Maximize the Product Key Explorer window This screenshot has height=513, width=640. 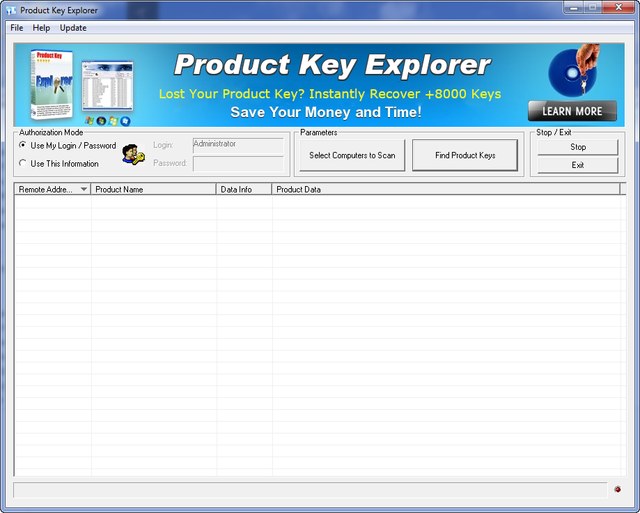click(594, 8)
